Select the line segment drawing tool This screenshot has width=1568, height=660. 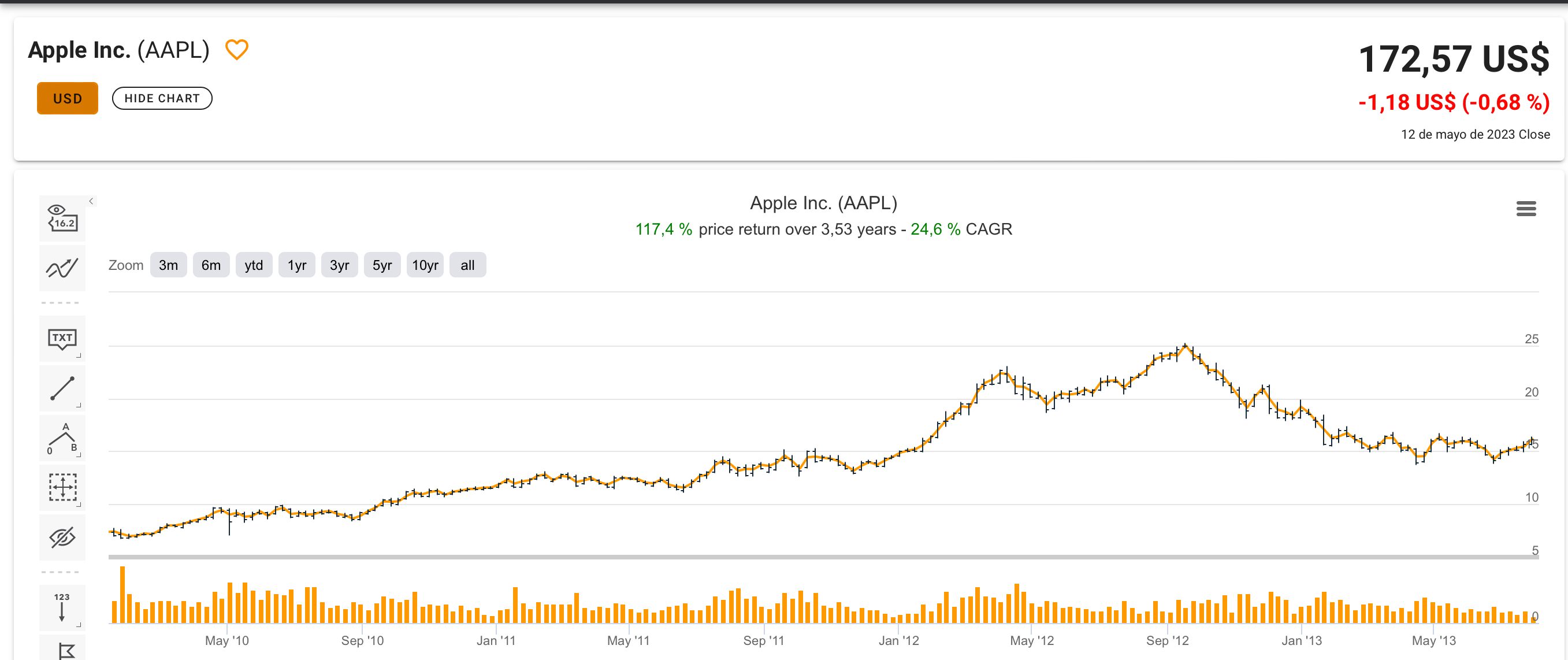62,388
